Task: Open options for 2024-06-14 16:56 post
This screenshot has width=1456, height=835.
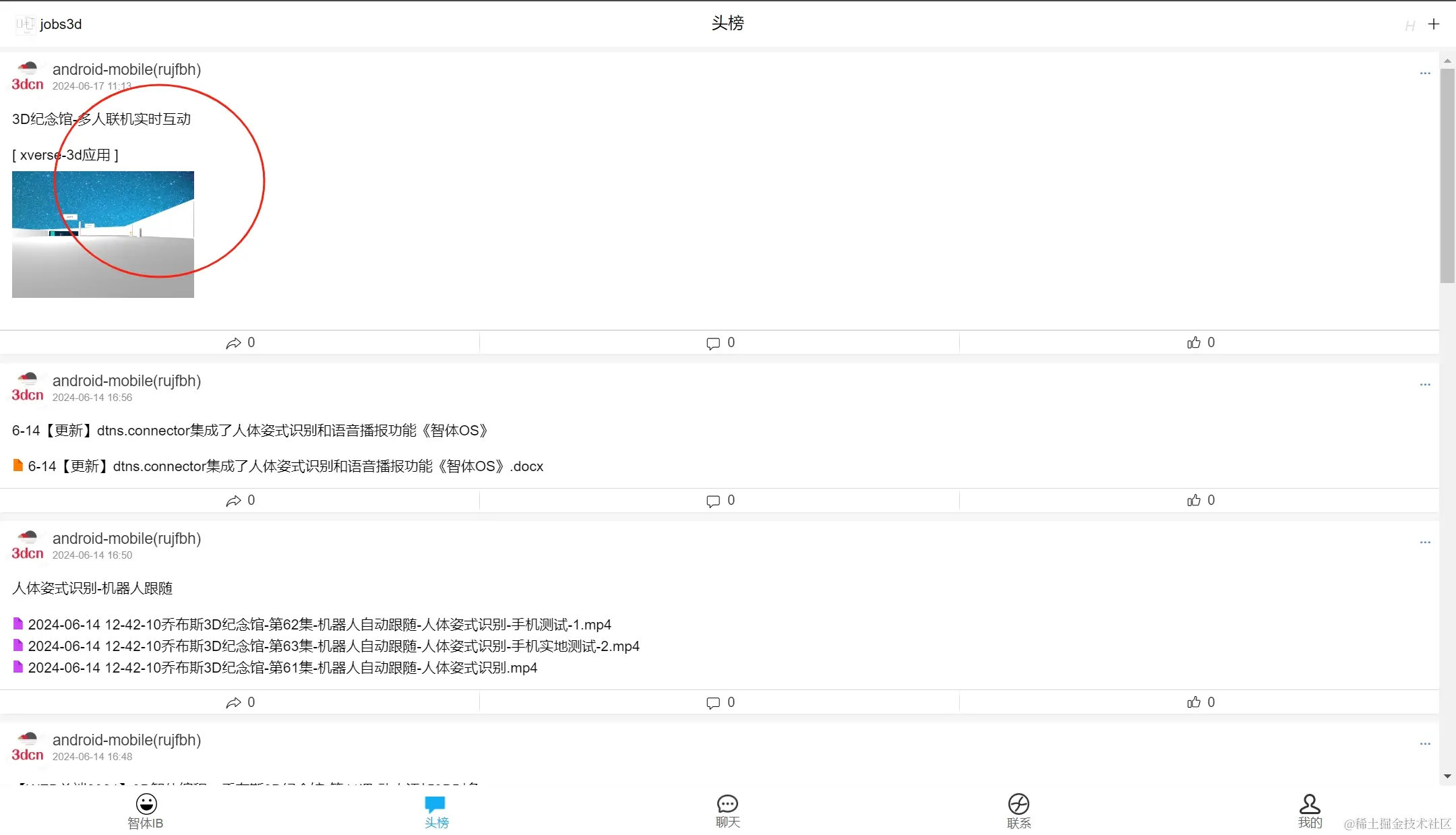Action: click(x=1424, y=384)
